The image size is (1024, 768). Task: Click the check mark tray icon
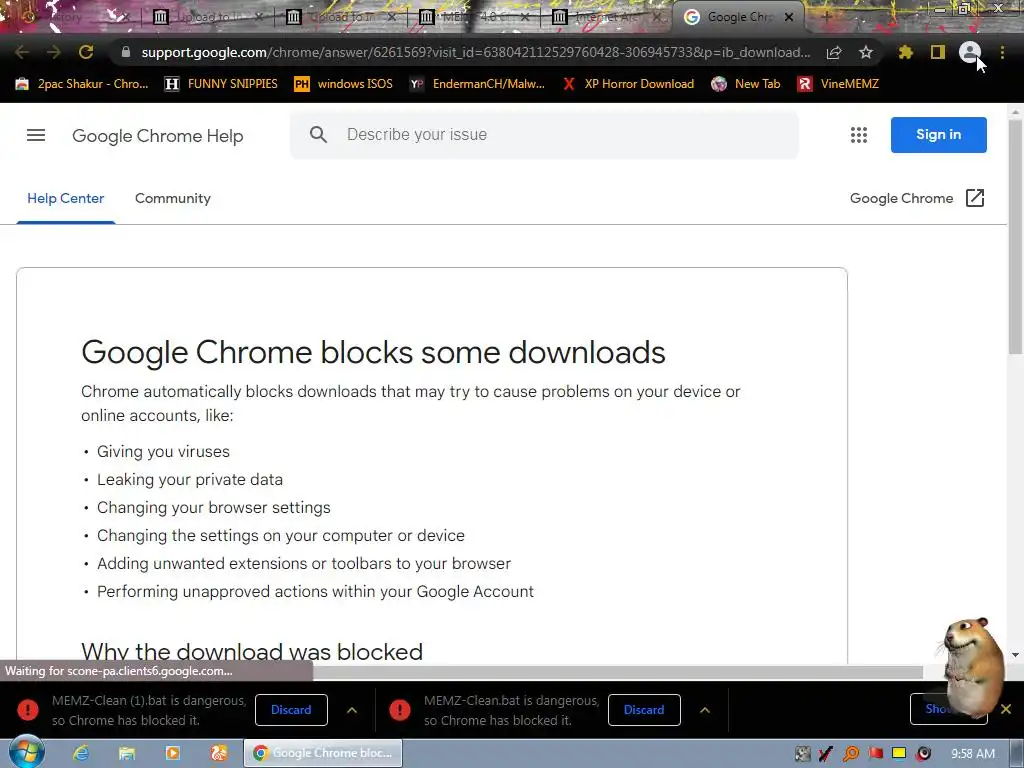(x=826, y=754)
